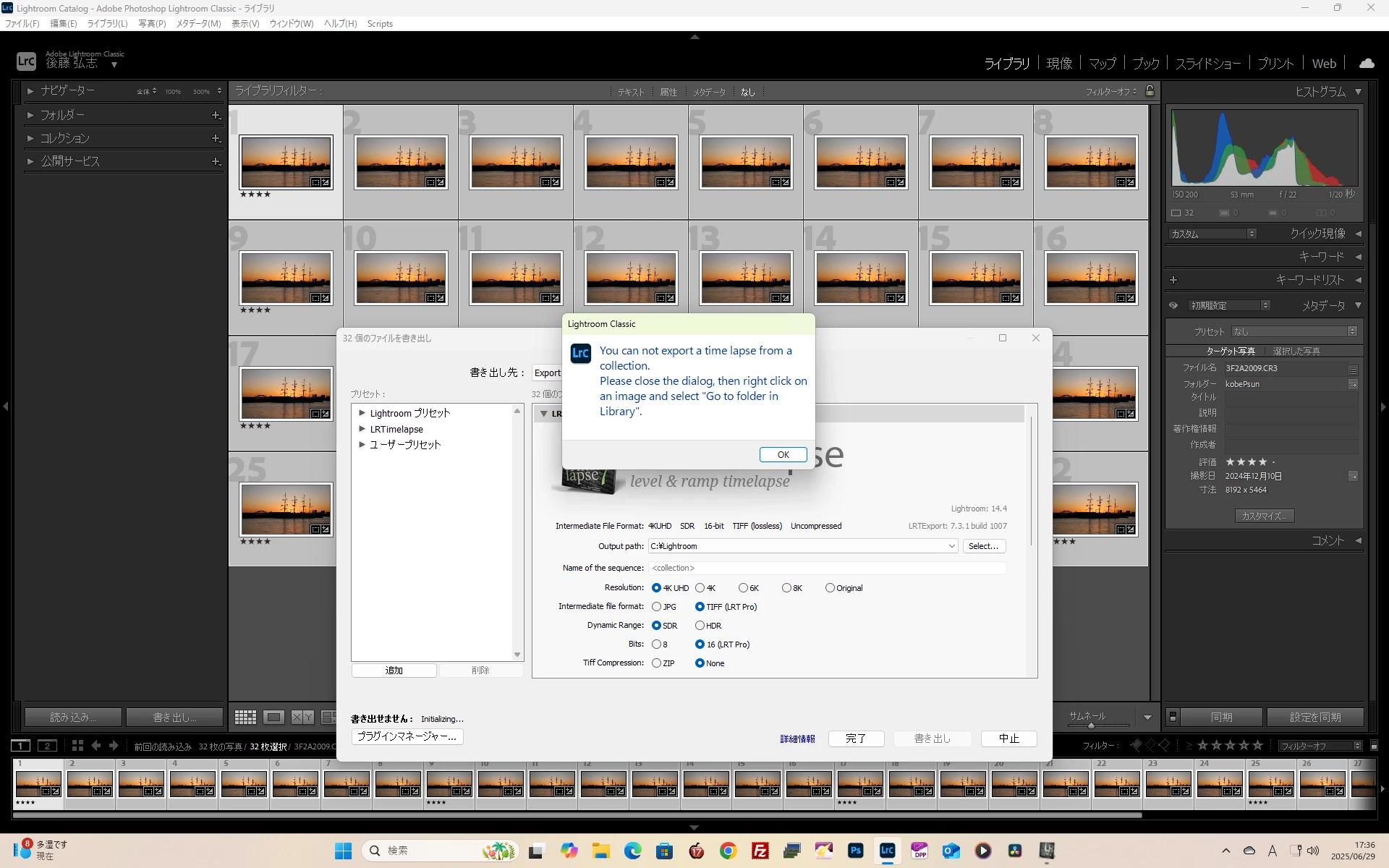Click the grid shortcut icon above filmstrip

point(77,746)
